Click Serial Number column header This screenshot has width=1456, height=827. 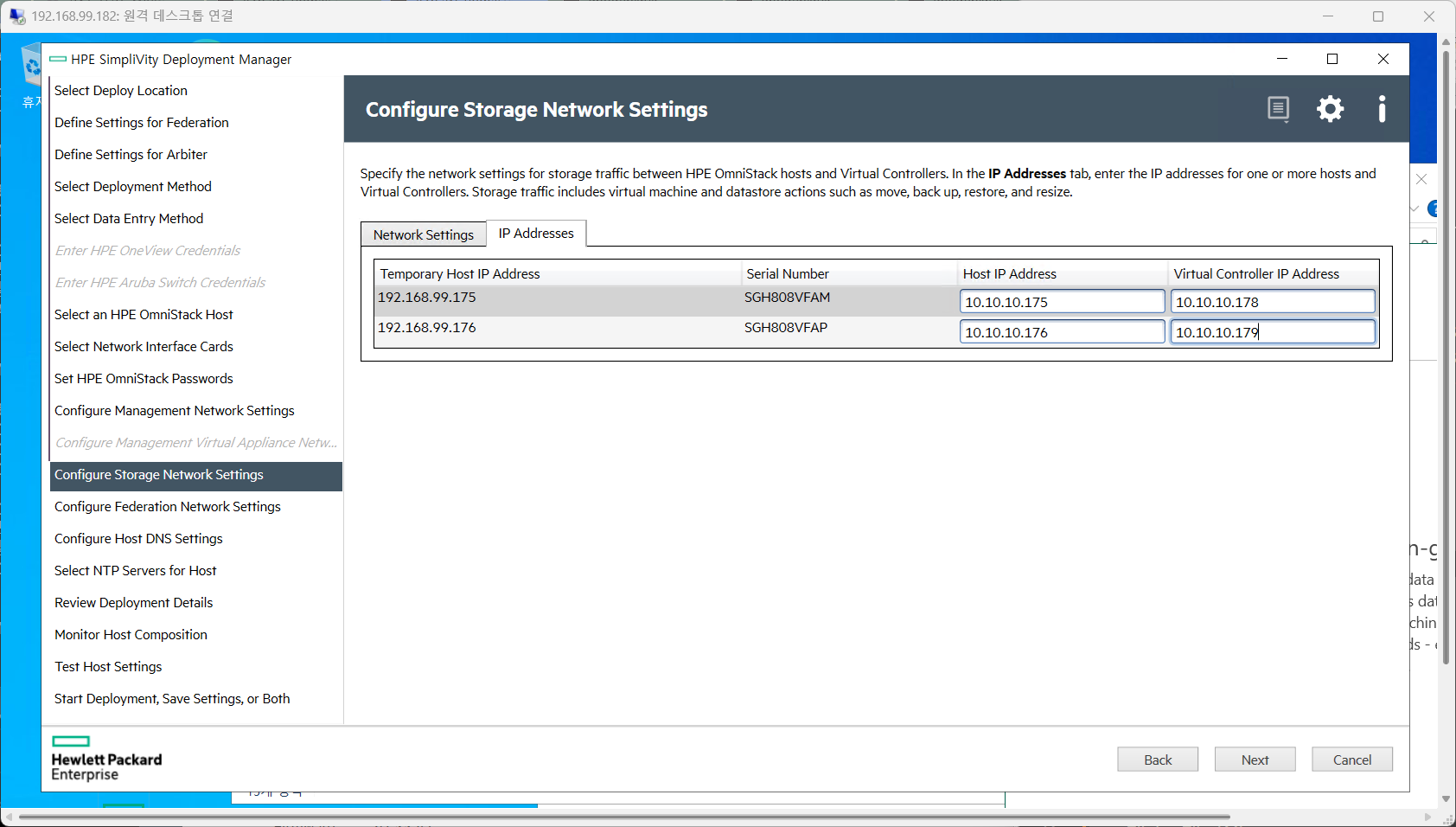pyautogui.click(x=849, y=274)
